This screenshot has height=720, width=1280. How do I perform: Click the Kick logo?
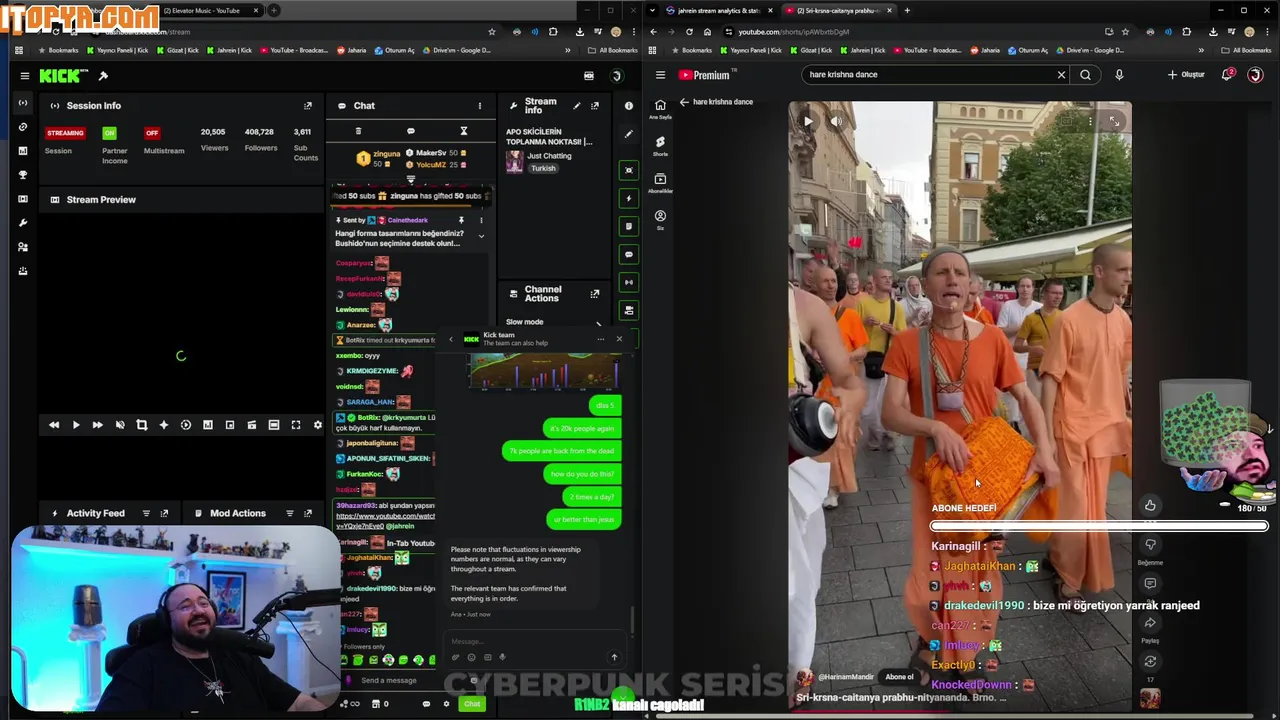click(64, 76)
